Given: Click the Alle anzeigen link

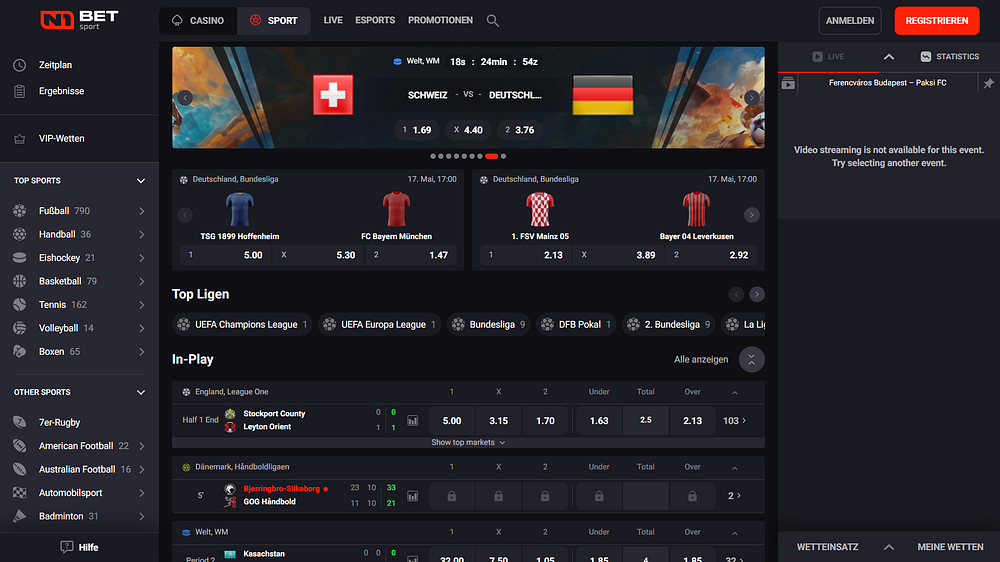Looking at the screenshot, I should (701, 360).
